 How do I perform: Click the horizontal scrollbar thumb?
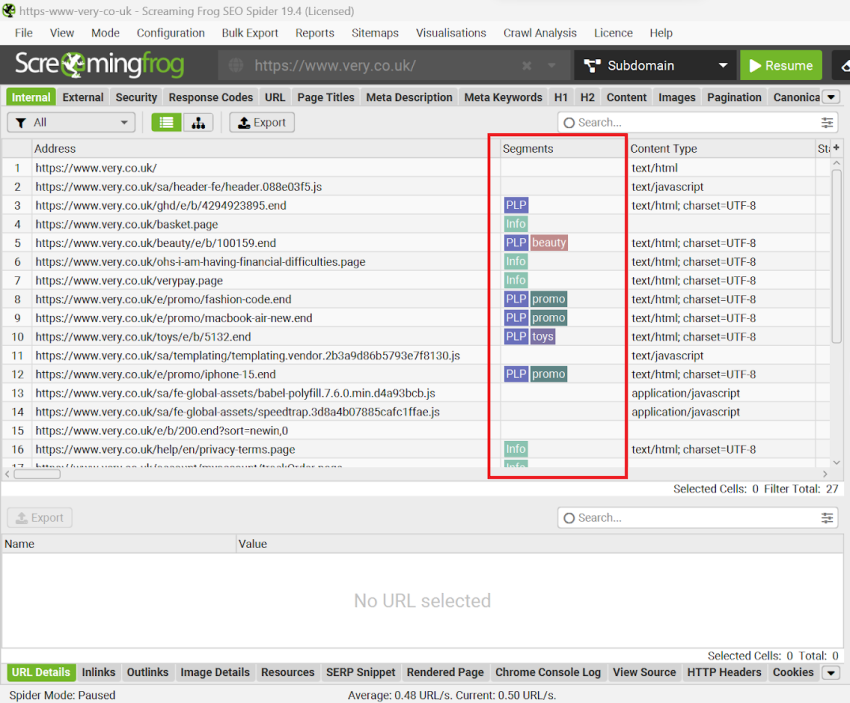[x=37, y=474]
